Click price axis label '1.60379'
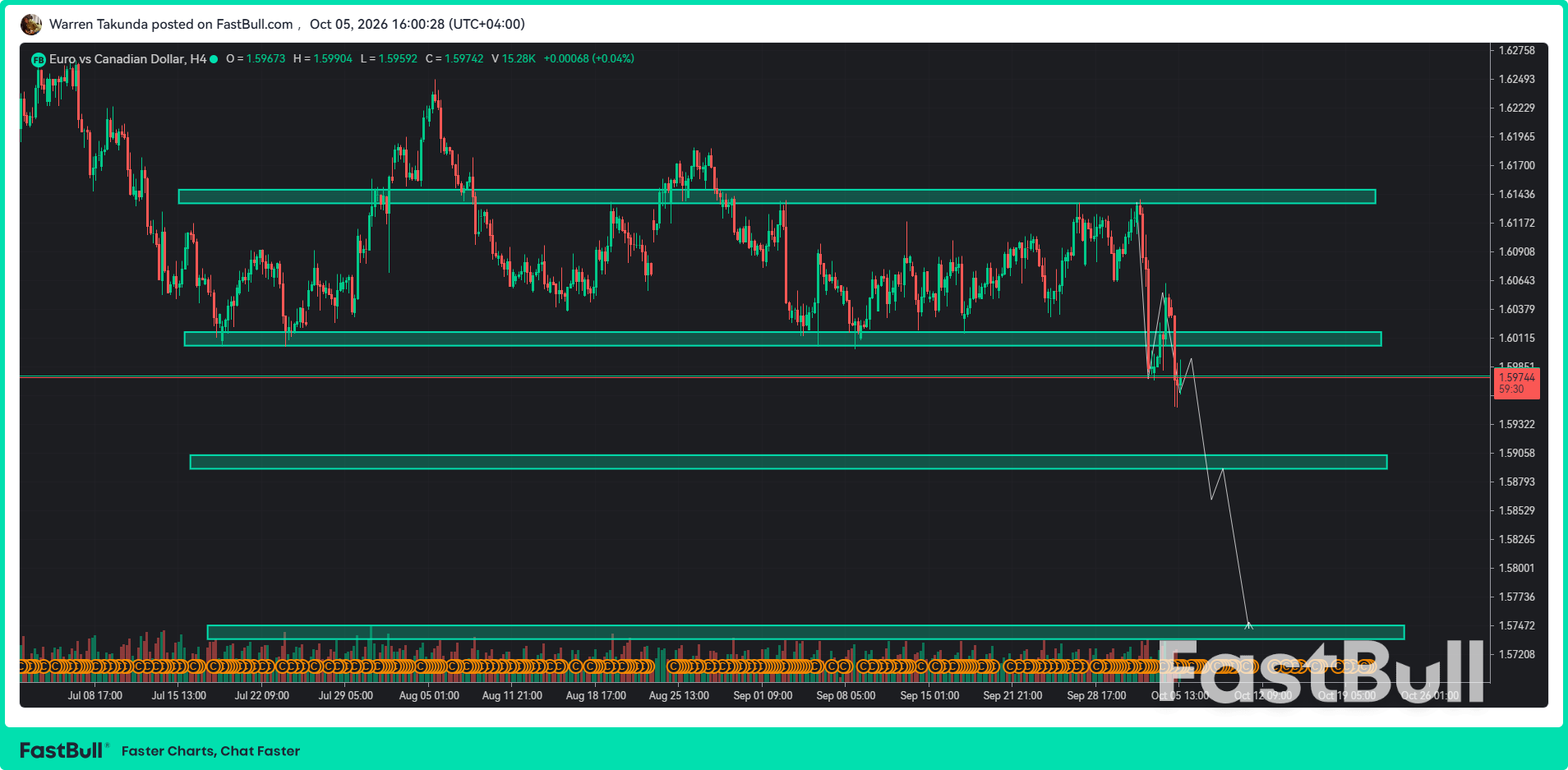This screenshot has height=770, width=1568. (x=1517, y=310)
